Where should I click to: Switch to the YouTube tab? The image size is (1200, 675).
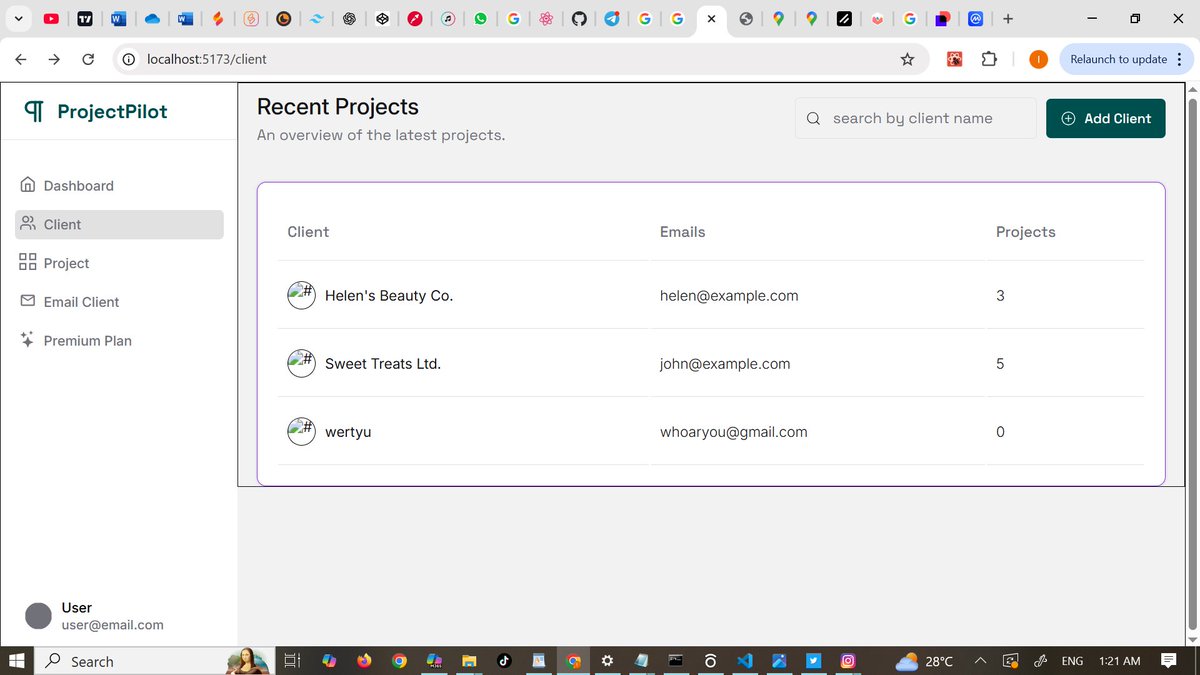coord(51,18)
